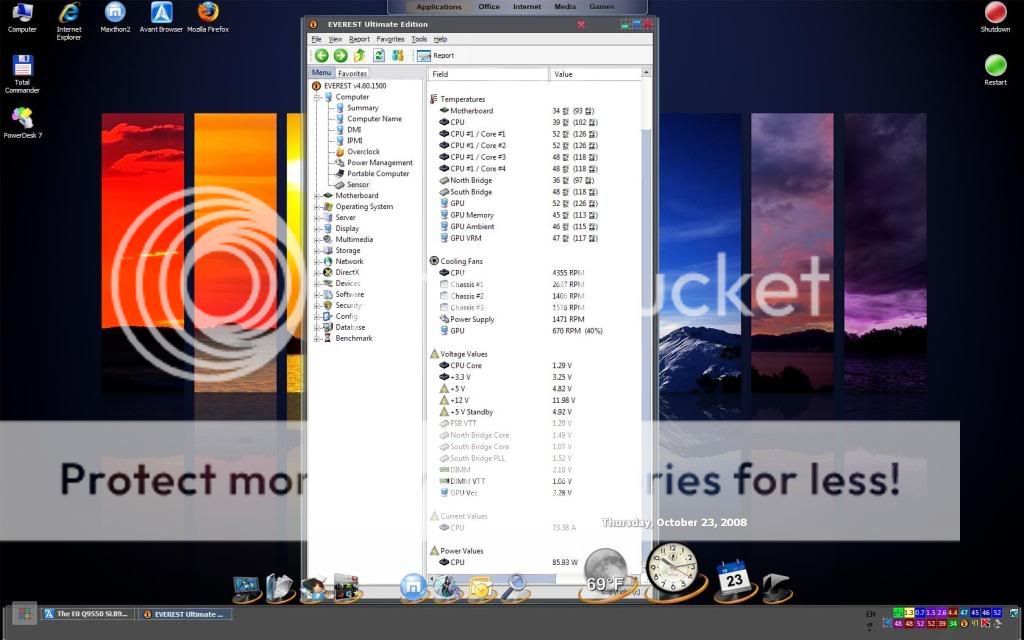Click the recycle bin icon at the dock end
Screen dimensions: 1024x640
click(x=776, y=586)
